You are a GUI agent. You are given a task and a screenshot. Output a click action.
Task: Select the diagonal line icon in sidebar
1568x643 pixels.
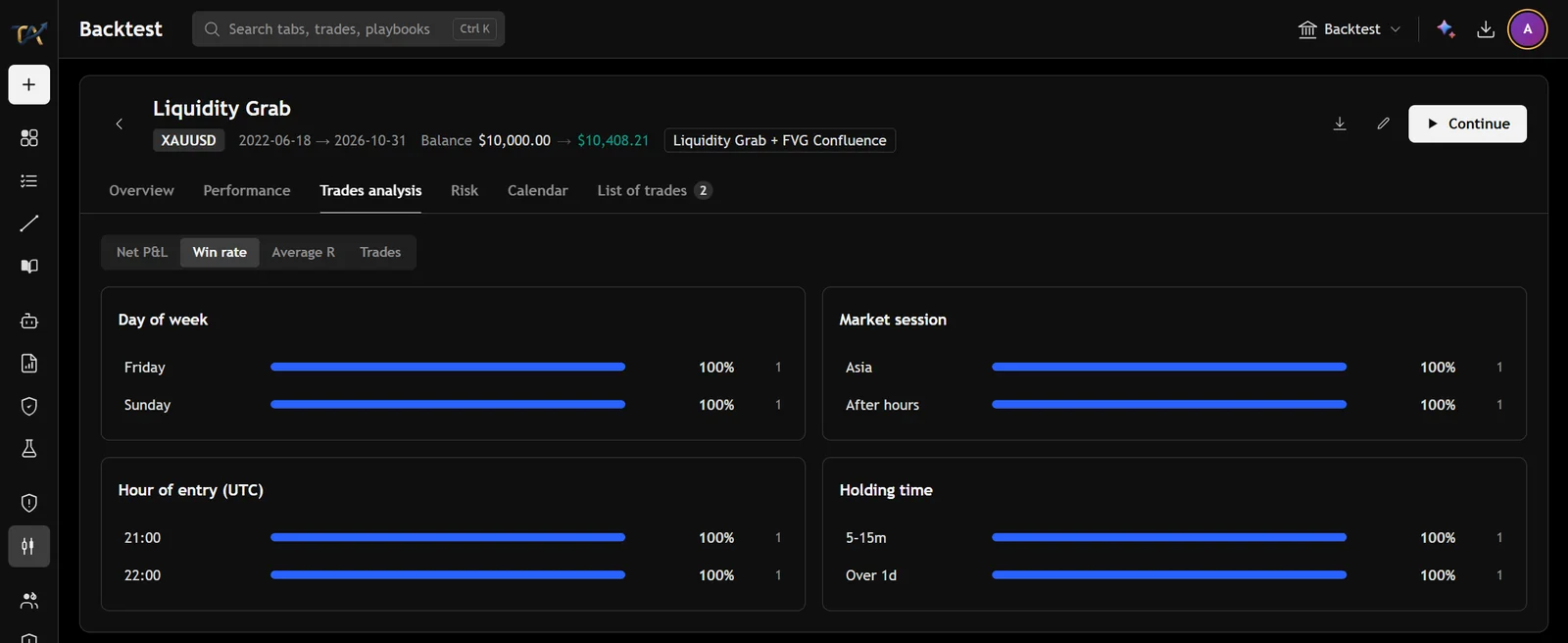(x=29, y=223)
